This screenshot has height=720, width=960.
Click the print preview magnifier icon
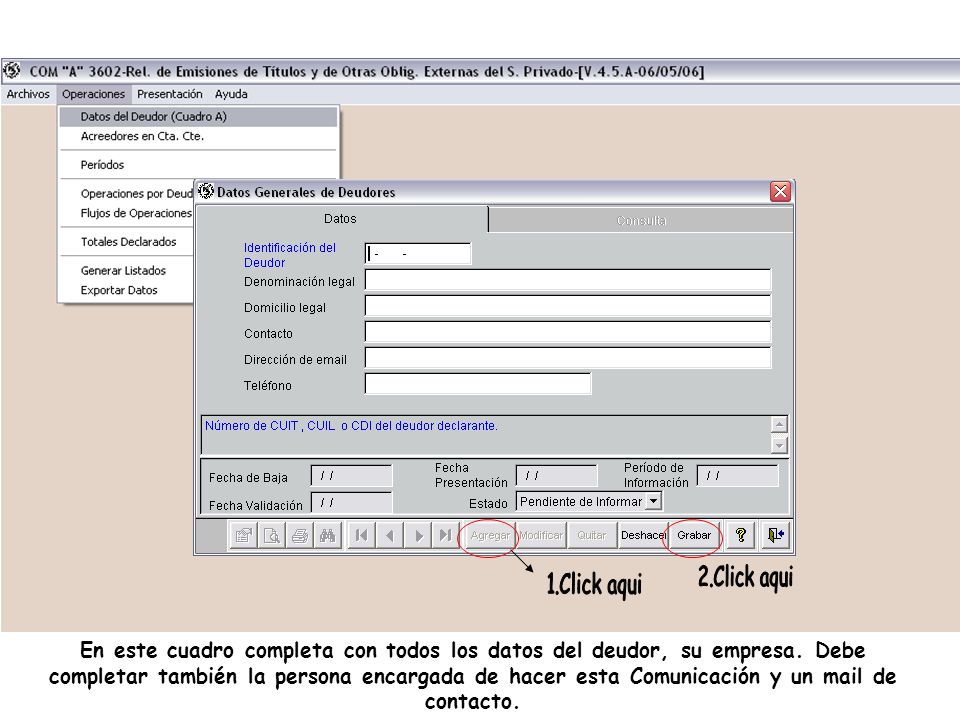pos(271,536)
